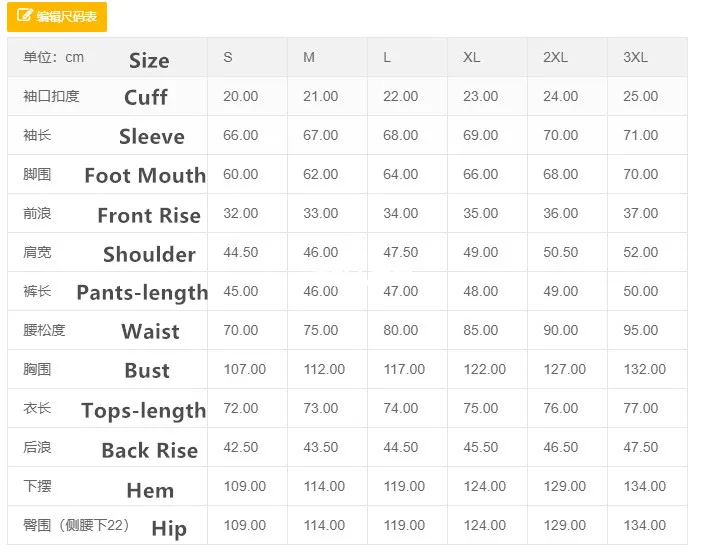Click the Sleeve row label
The width and height of the screenshot is (723, 555).
[151, 136]
